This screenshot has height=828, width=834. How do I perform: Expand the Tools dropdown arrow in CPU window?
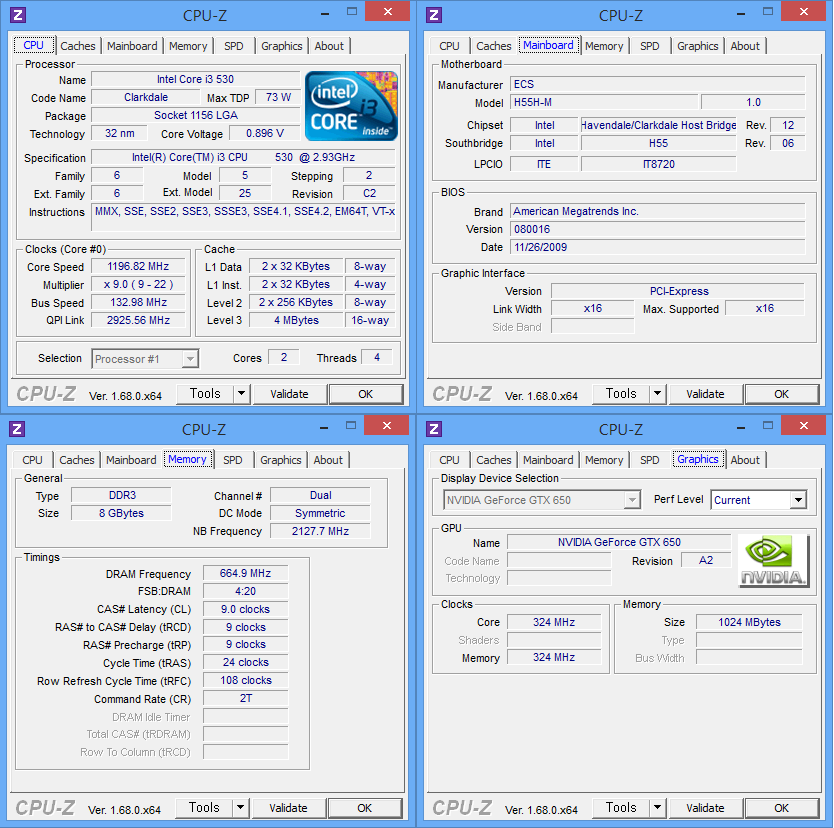click(x=241, y=394)
